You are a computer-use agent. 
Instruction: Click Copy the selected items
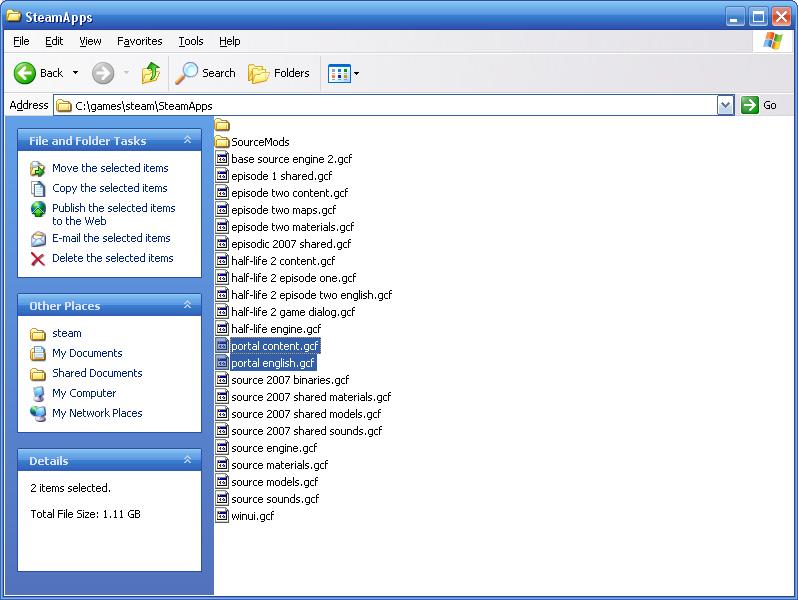point(109,188)
